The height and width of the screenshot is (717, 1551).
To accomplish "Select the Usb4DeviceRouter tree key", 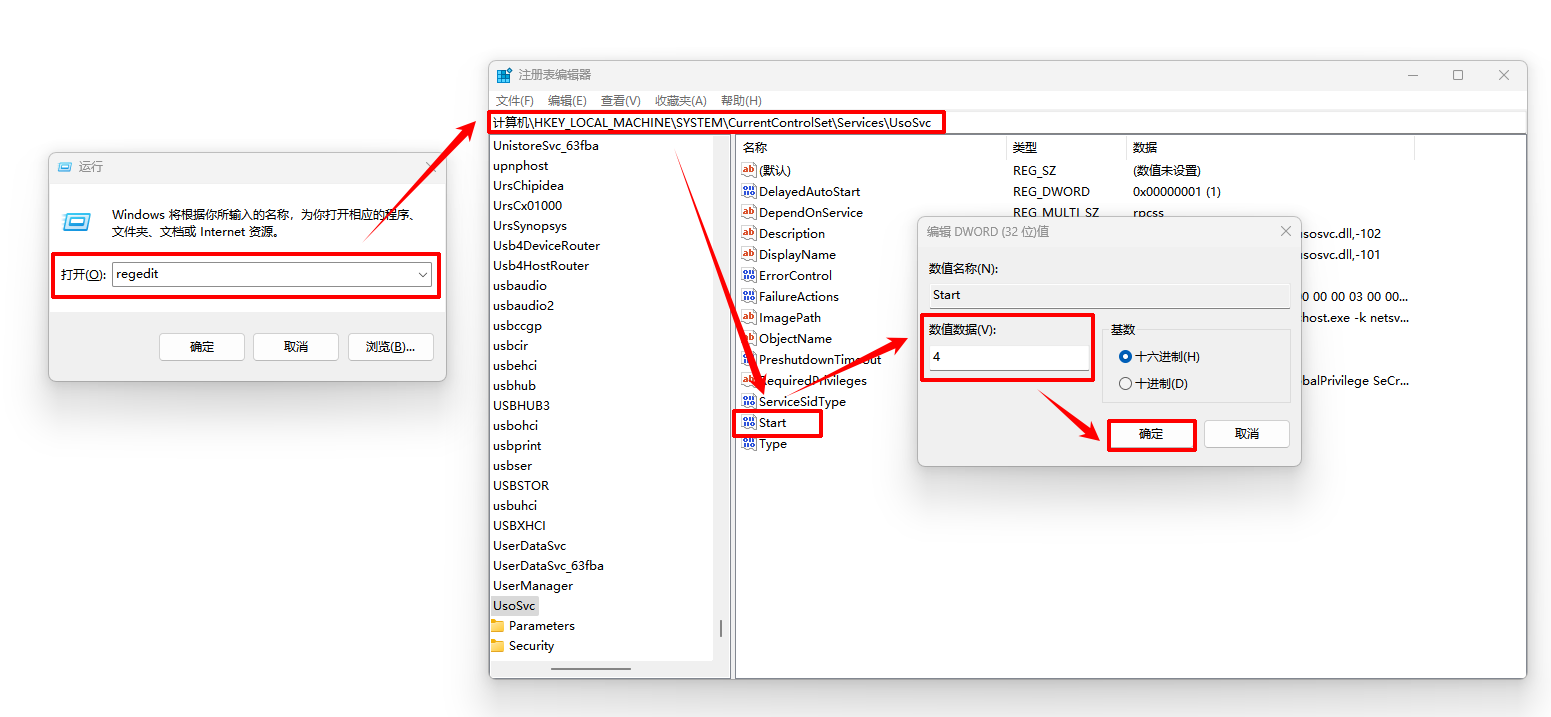I will click(546, 245).
